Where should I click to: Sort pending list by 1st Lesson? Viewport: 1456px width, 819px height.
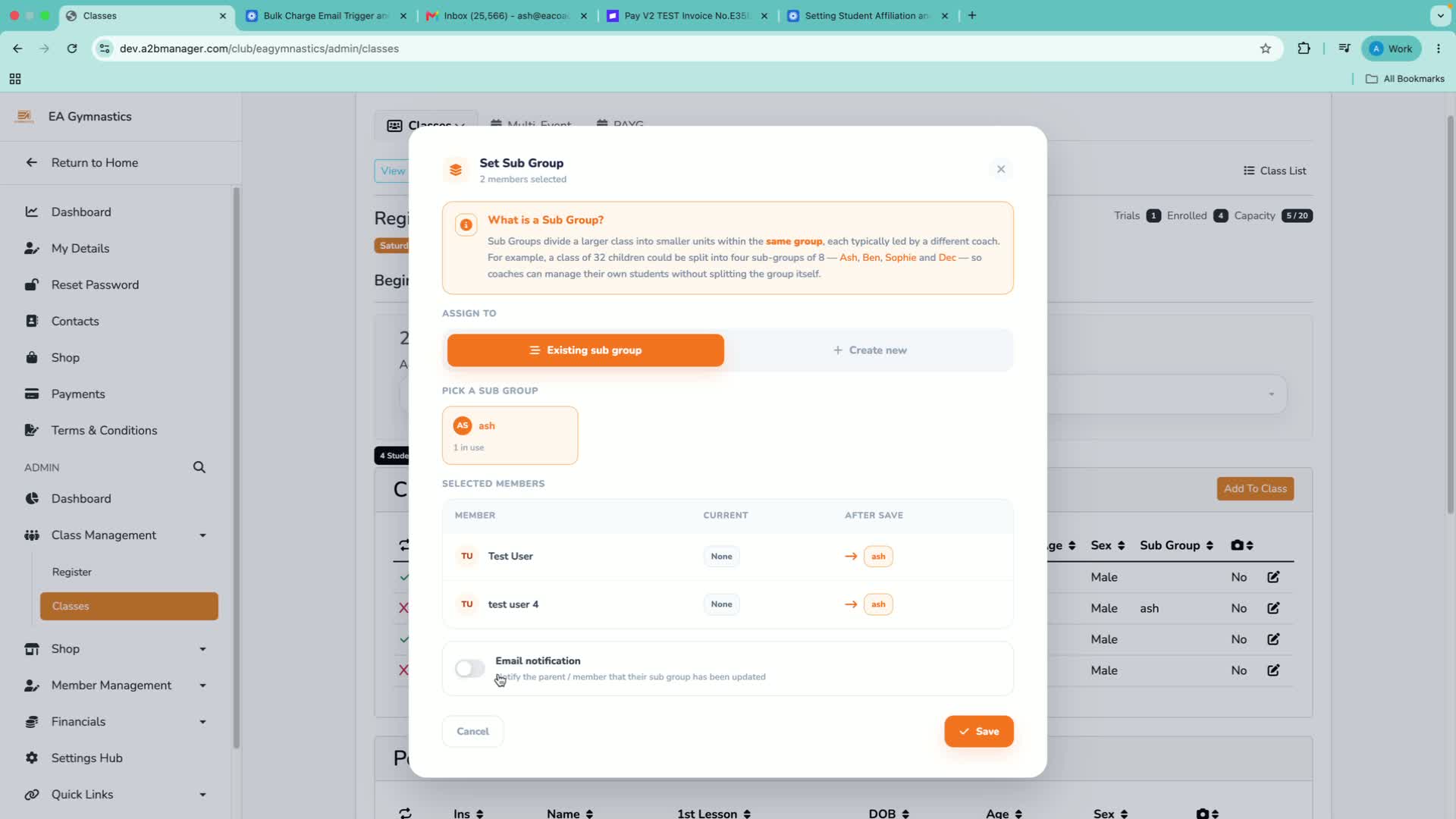click(x=714, y=813)
